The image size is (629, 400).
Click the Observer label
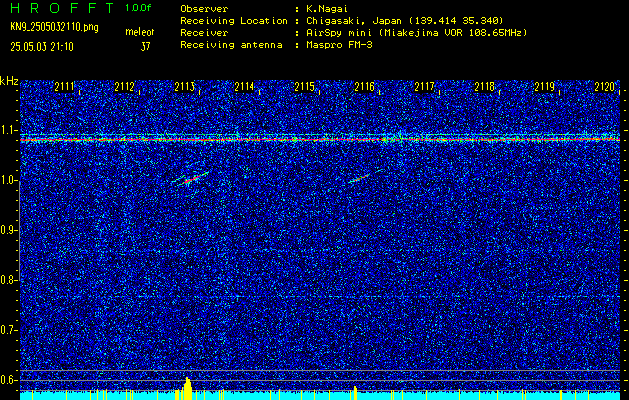[x=204, y=8]
